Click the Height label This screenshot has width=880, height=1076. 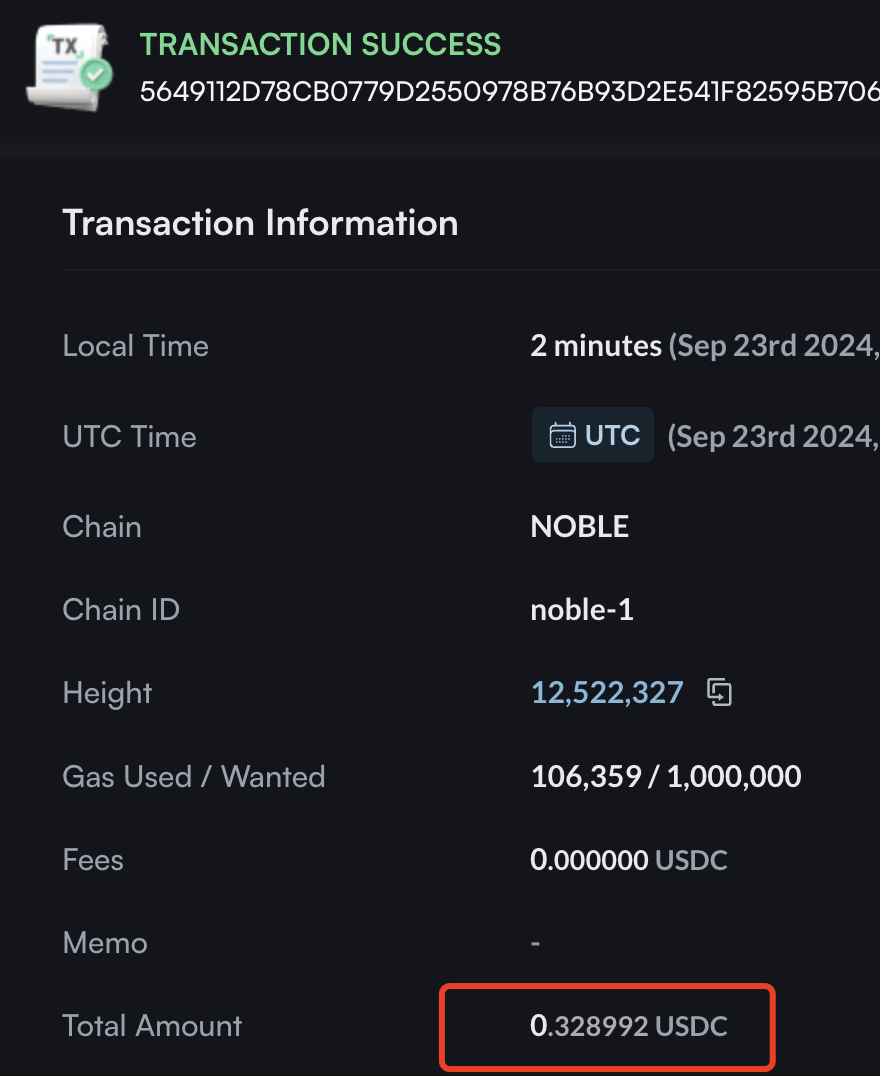107,693
